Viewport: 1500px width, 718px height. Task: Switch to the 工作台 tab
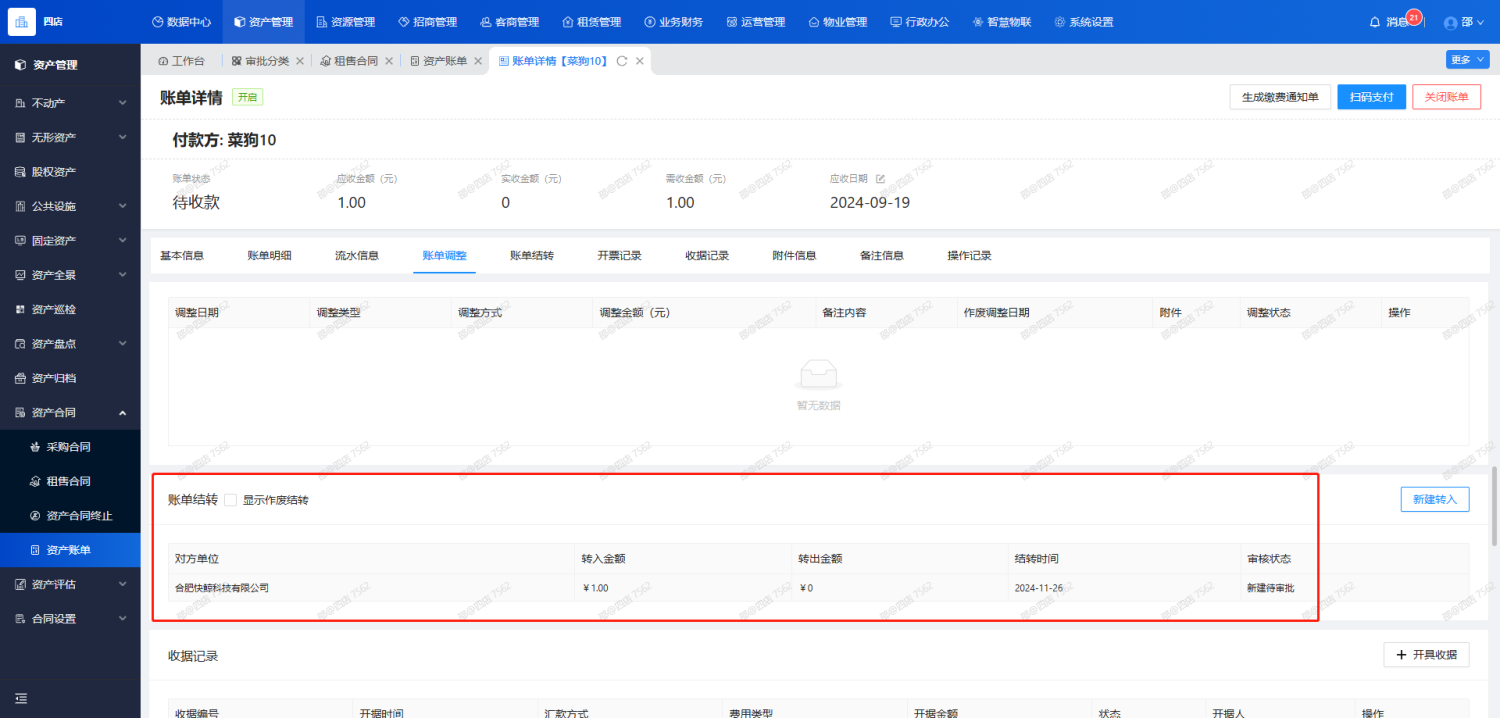pos(181,61)
